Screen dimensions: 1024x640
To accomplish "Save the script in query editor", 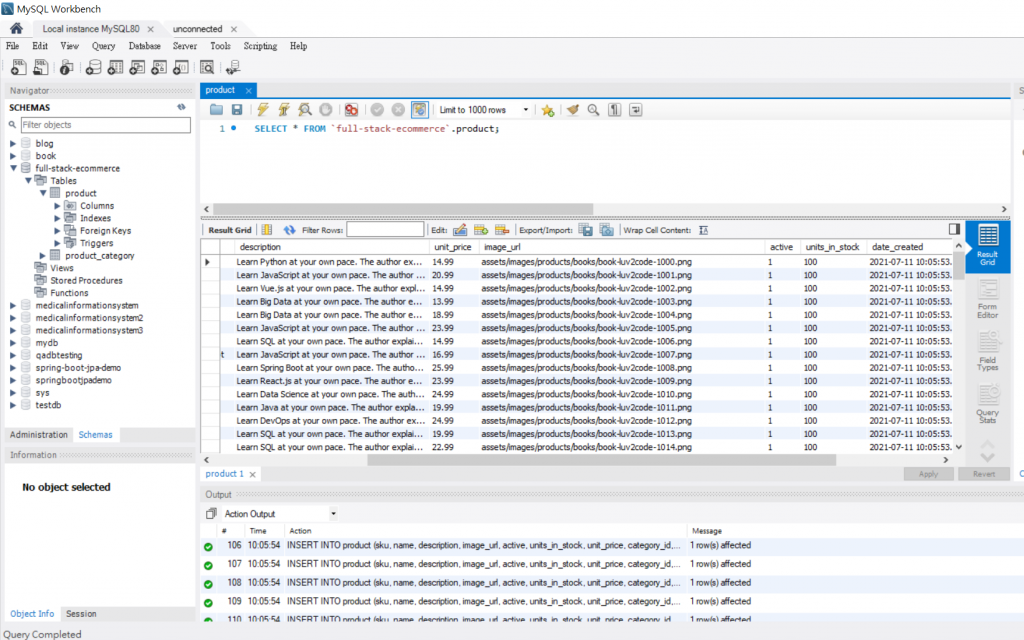I will point(236,110).
